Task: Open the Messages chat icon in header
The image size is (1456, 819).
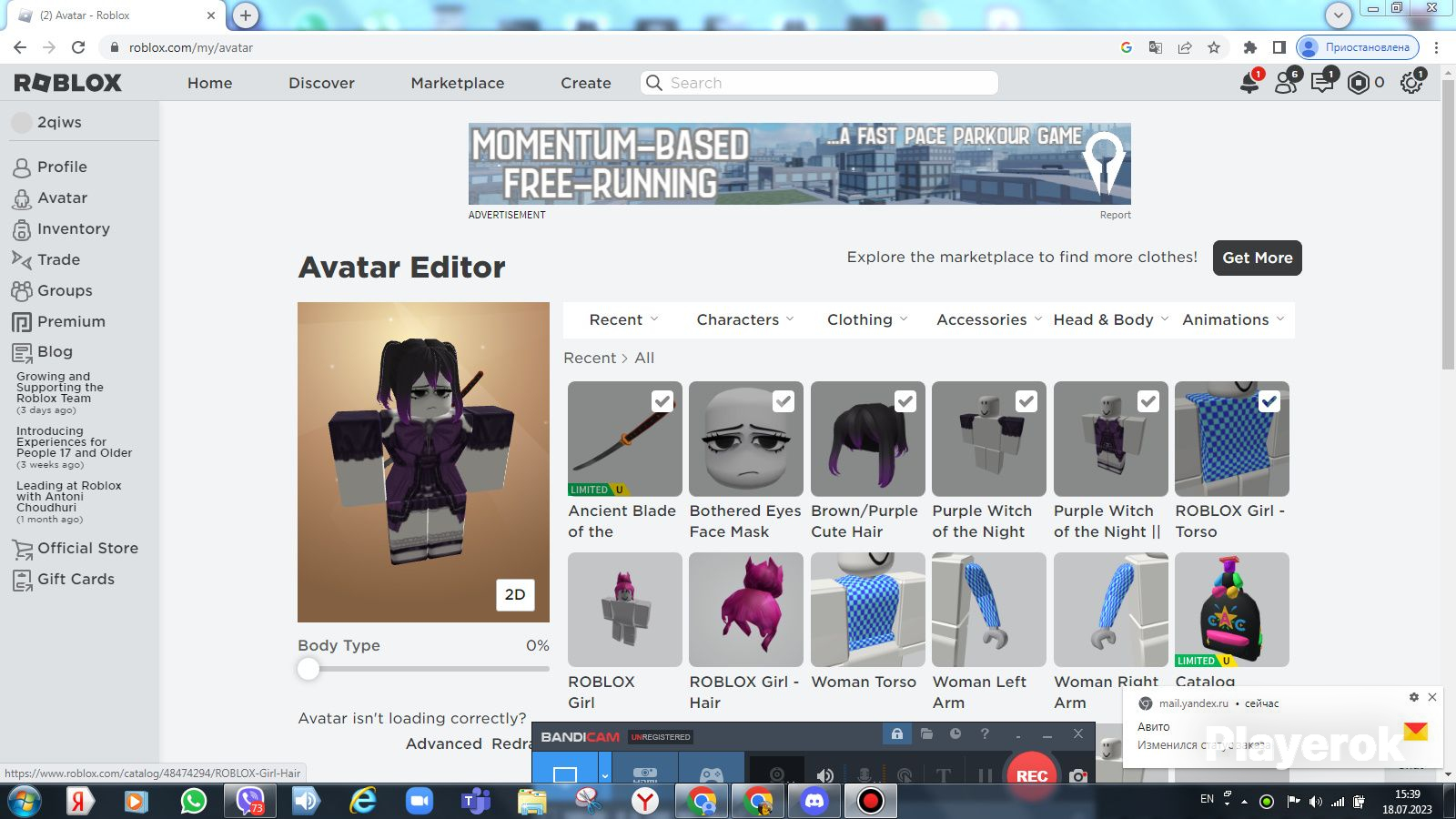Action: coord(1322,83)
